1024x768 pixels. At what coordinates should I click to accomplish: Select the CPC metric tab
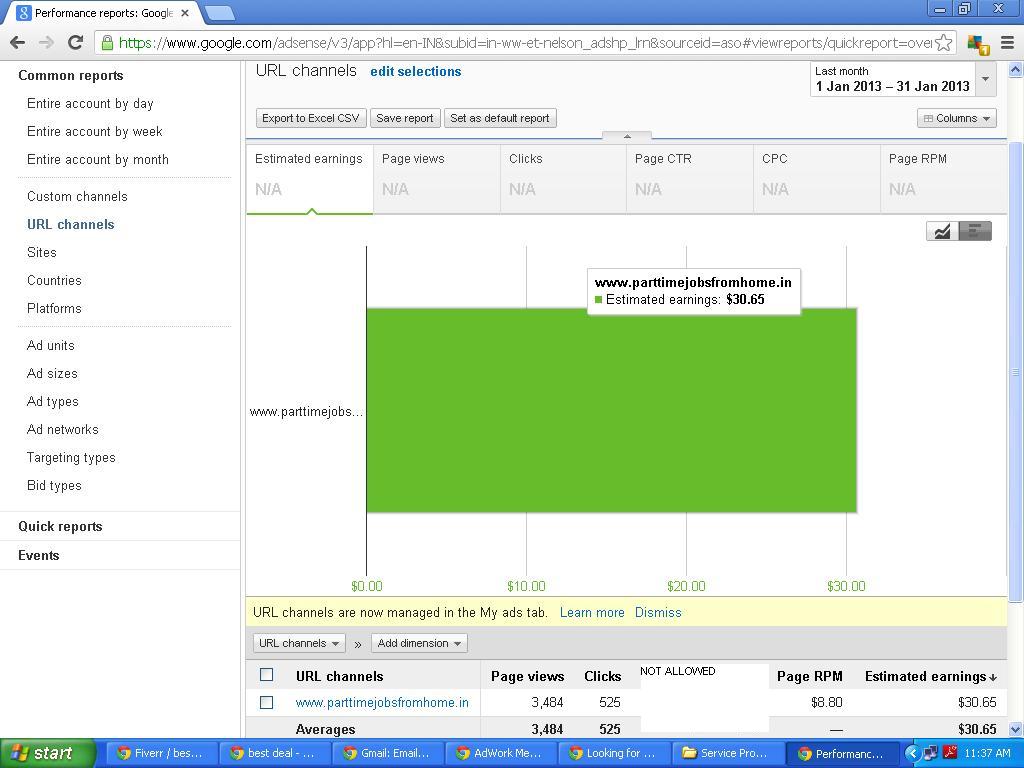click(817, 179)
